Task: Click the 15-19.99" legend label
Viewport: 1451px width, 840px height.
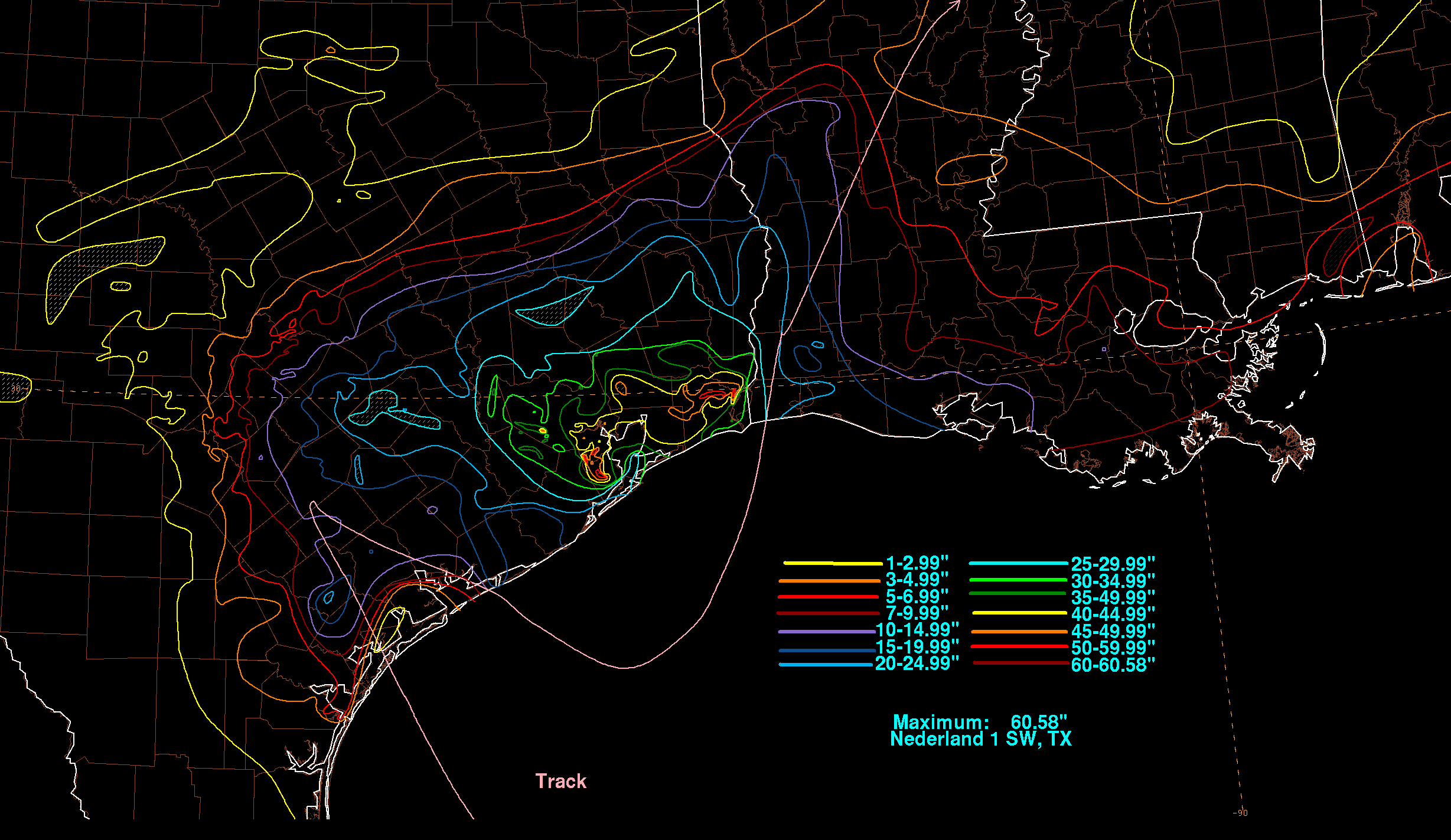Action: point(917,646)
